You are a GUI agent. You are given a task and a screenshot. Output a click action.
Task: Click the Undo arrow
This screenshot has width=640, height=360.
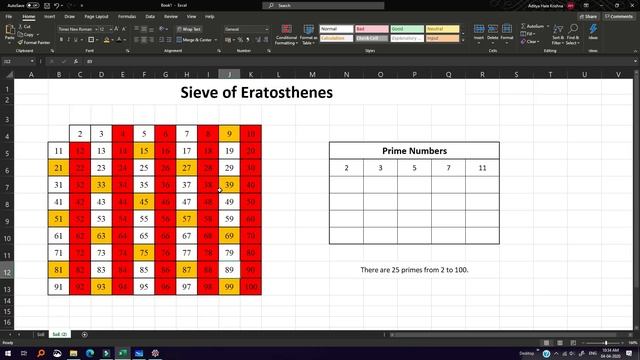[57, 6]
